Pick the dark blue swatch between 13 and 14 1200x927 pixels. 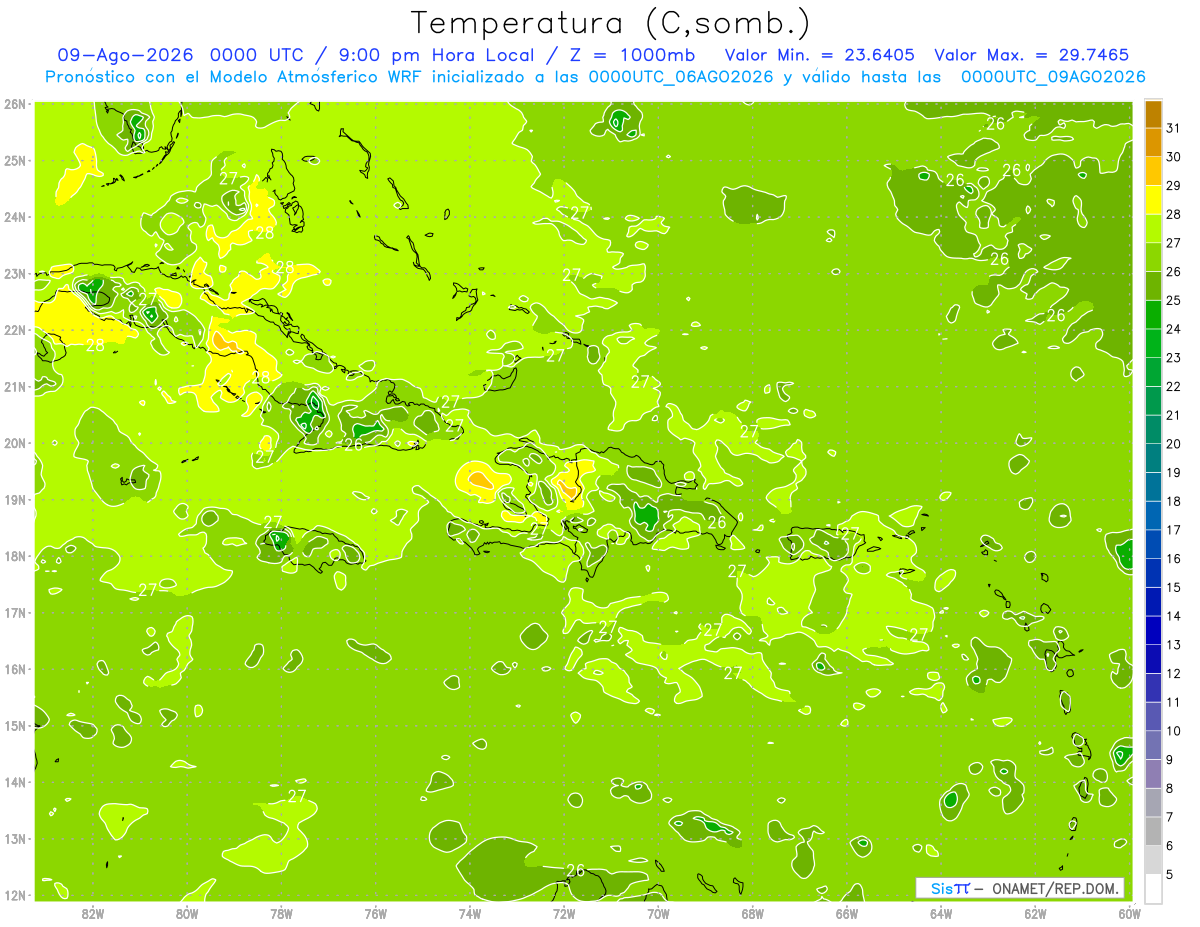(1153, 630)
